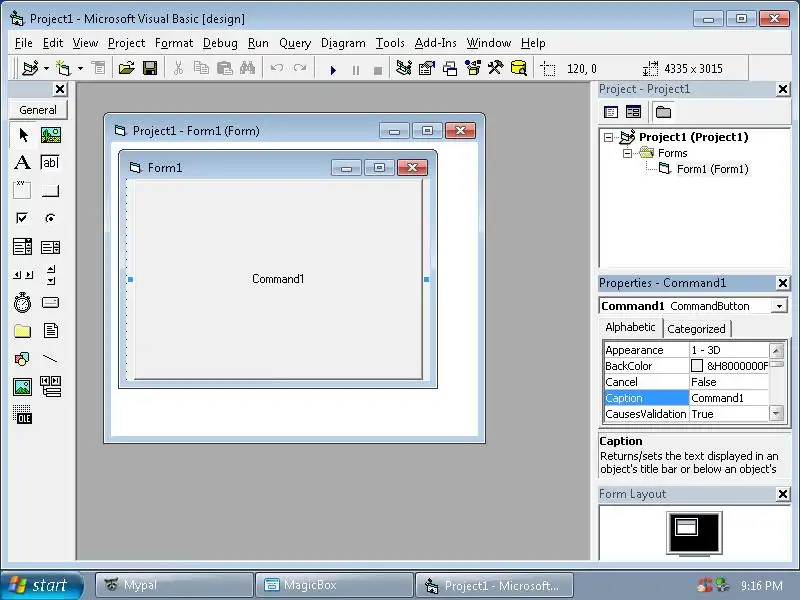Switch to the Alphabetic properties tab

630,328
